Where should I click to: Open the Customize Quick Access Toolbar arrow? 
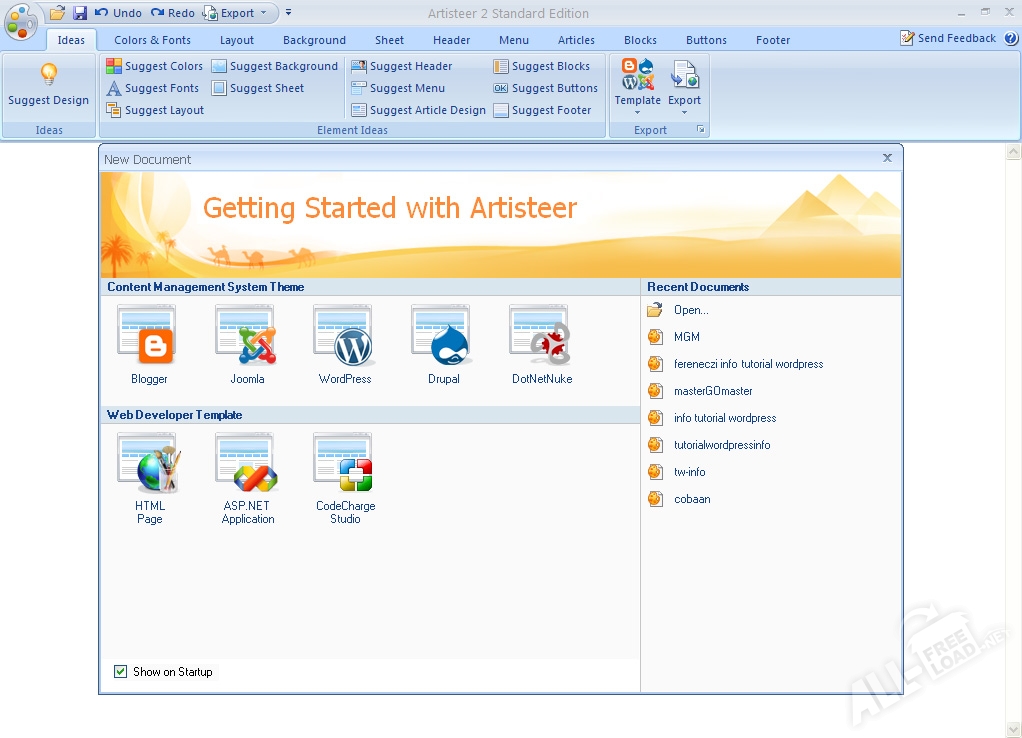coord(289,13)
